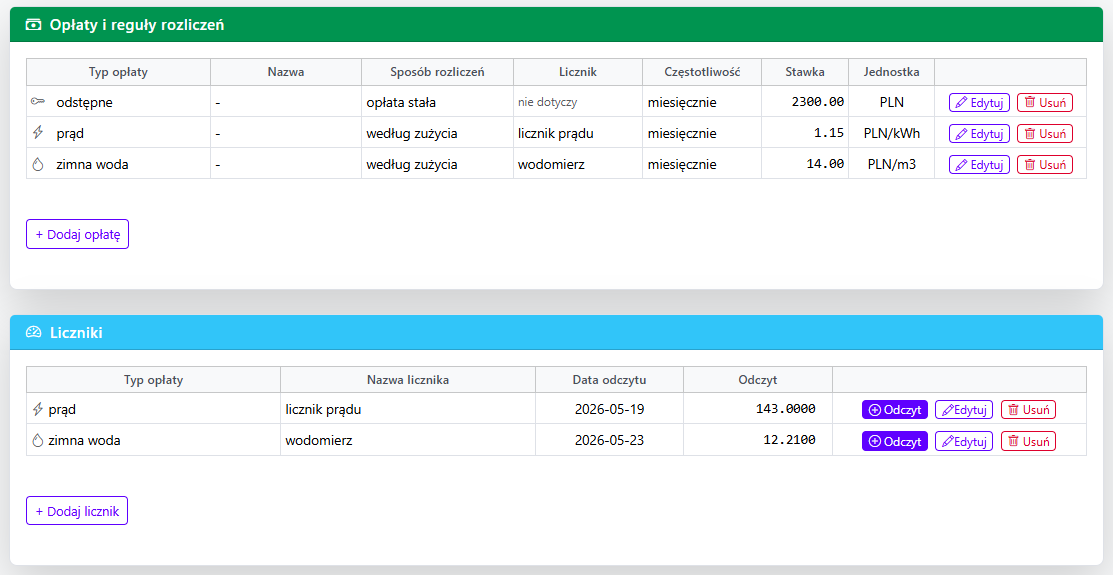
Task: Click the water drop icon beside zimna woda in fees table
Action: (x=38, y=164)
